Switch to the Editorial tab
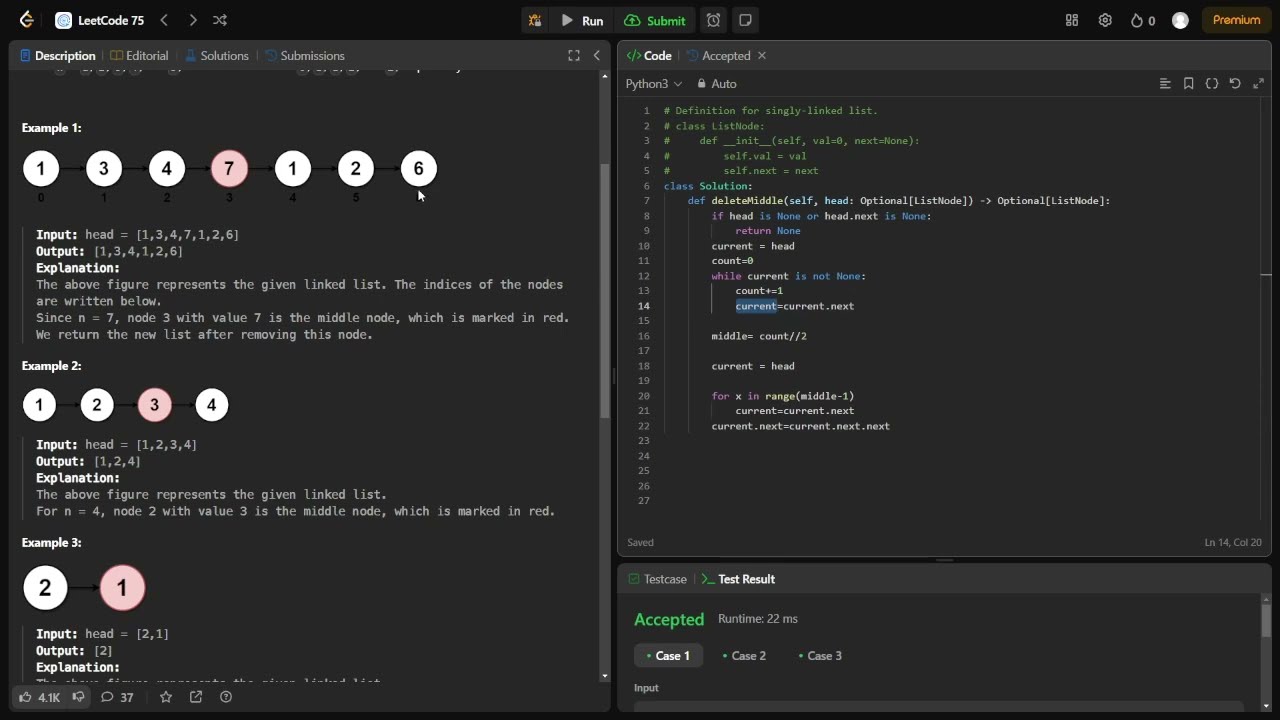1280x720 pixels. pos(140,56)
